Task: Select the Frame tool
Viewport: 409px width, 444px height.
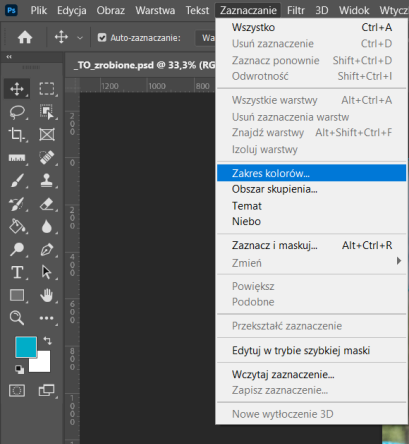Action: click(x=47, y=135)
